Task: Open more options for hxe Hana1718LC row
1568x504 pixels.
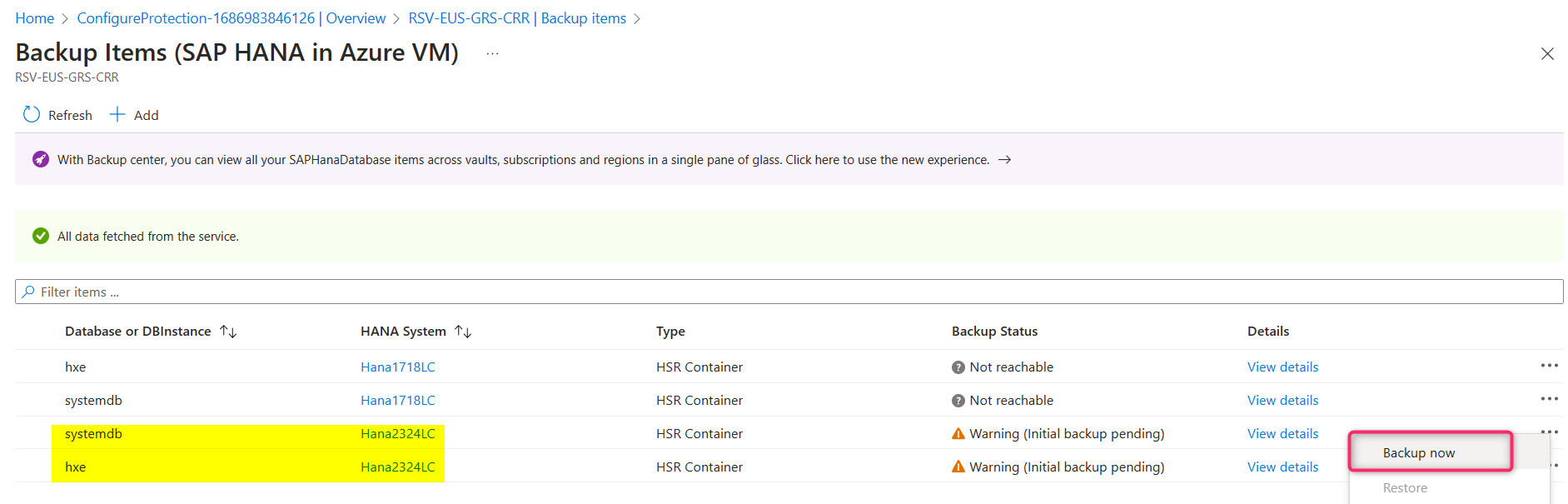Action: [x=1549, y=366]
